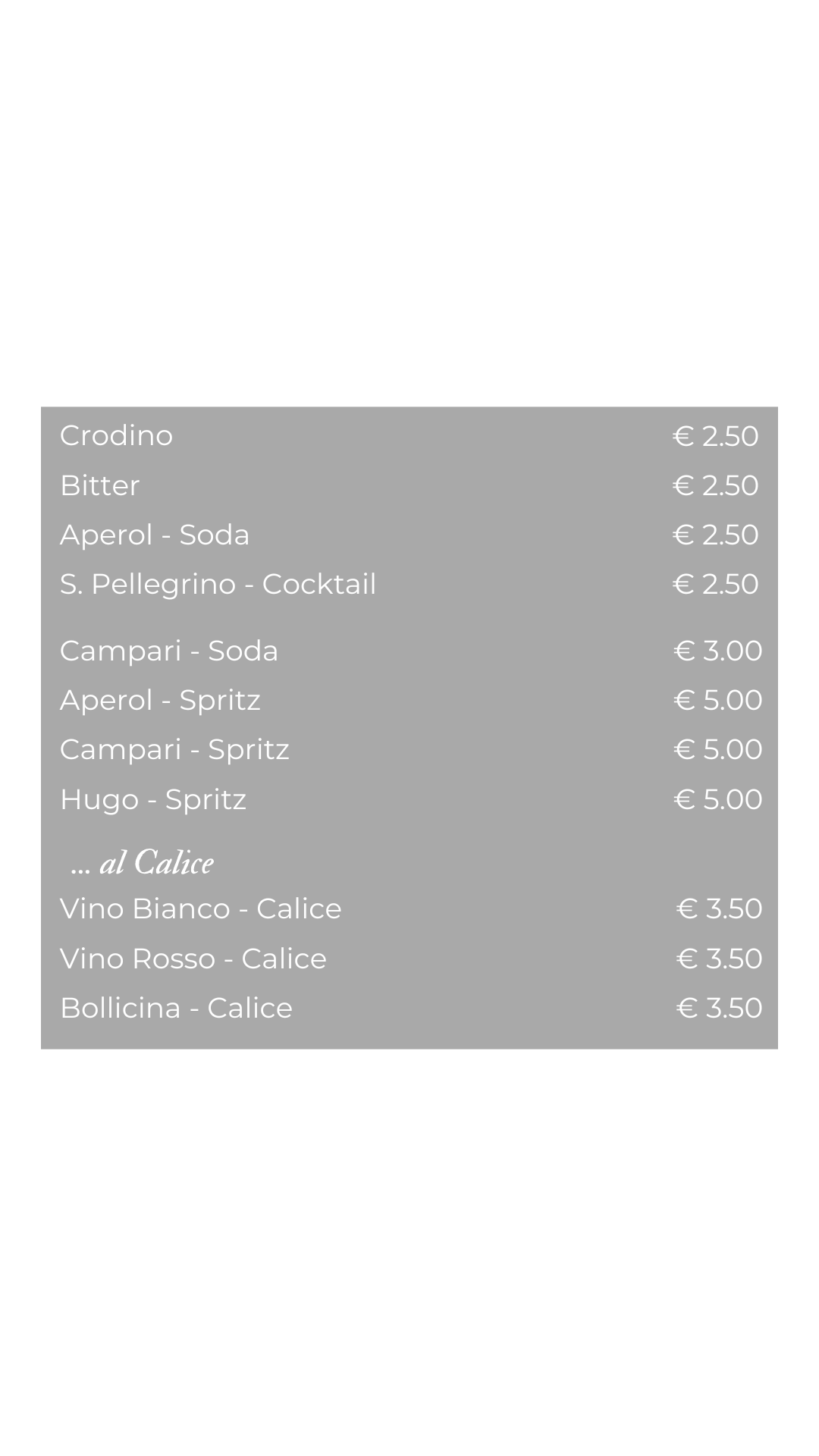Click the Campari - Soda € 3.00 price
The height and width of the screenshot is (1456, 819).
pyautogui.click(x=717, y=651)
